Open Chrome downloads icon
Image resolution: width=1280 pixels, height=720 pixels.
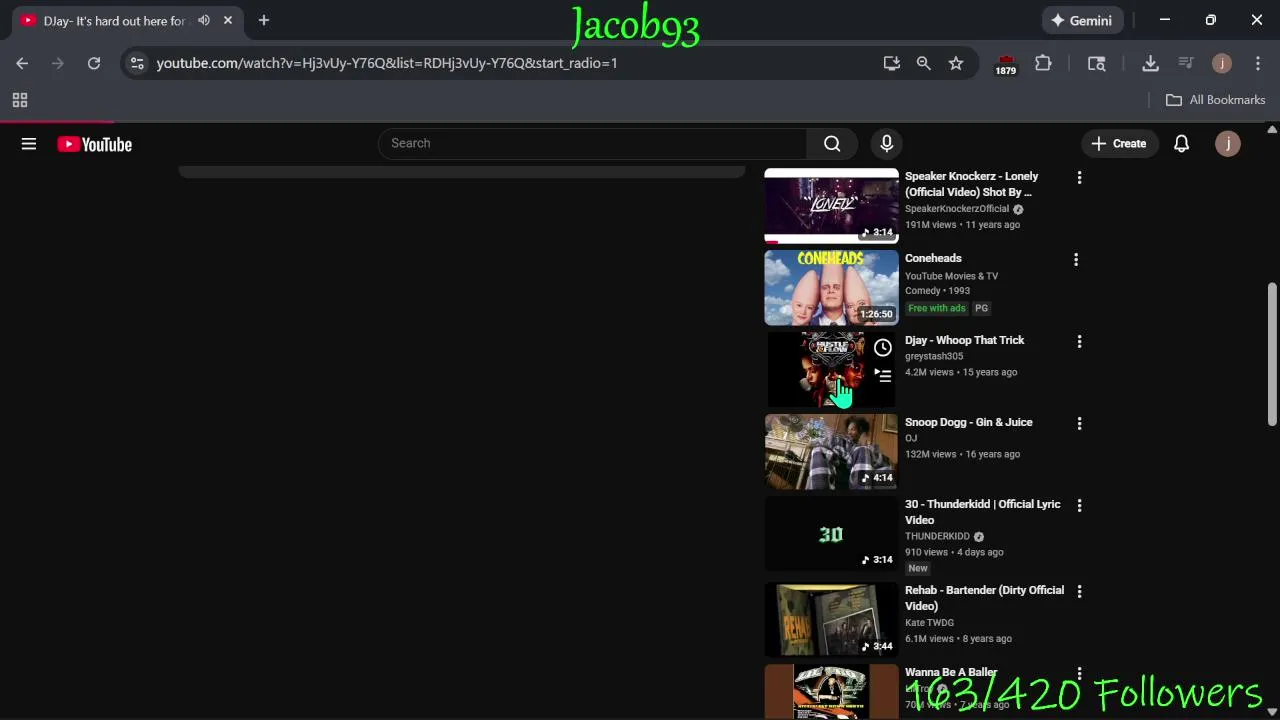1150,63
